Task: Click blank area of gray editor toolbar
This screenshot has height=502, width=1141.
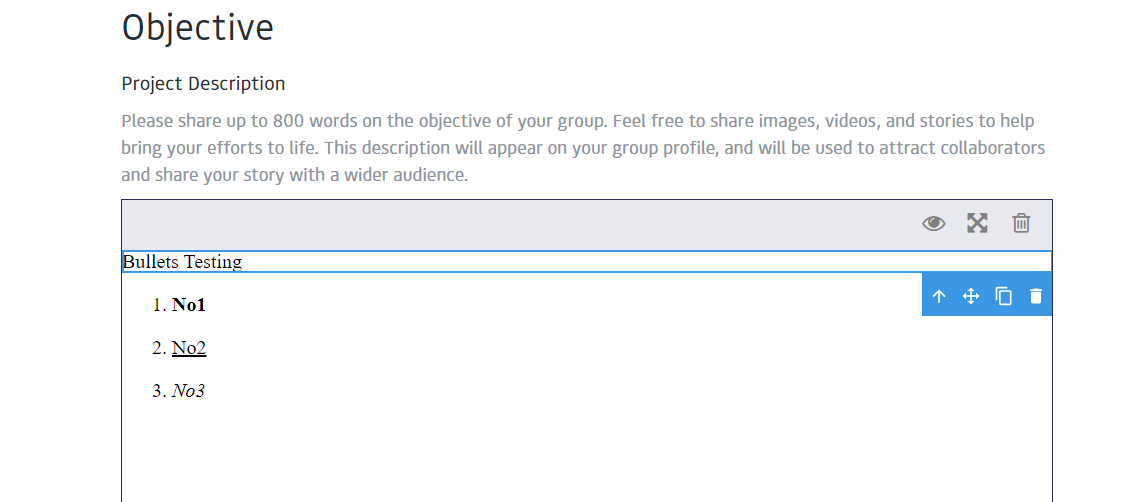Action: tap(500, 224)
